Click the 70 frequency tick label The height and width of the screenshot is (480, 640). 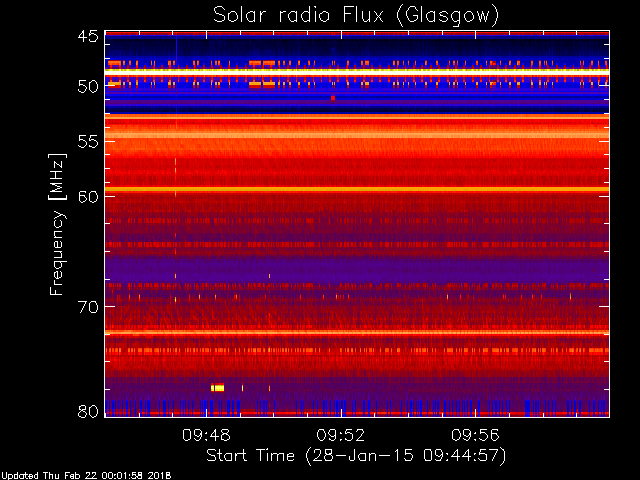click(x=88, y=307)
